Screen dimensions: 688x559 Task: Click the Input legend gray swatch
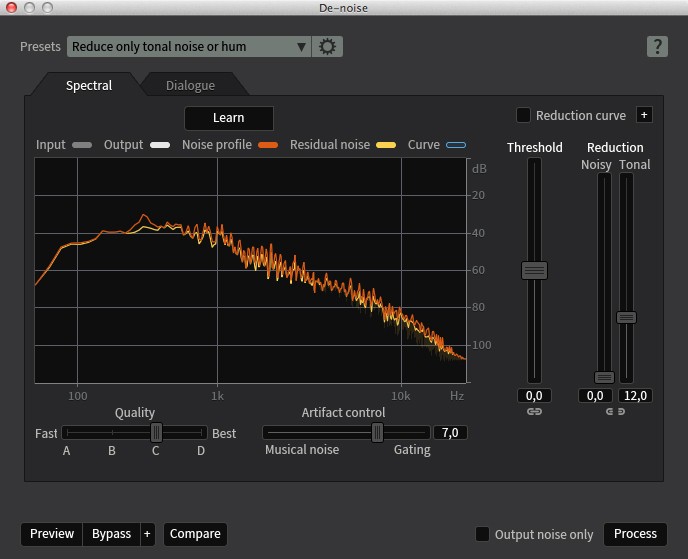coord(82,145)
